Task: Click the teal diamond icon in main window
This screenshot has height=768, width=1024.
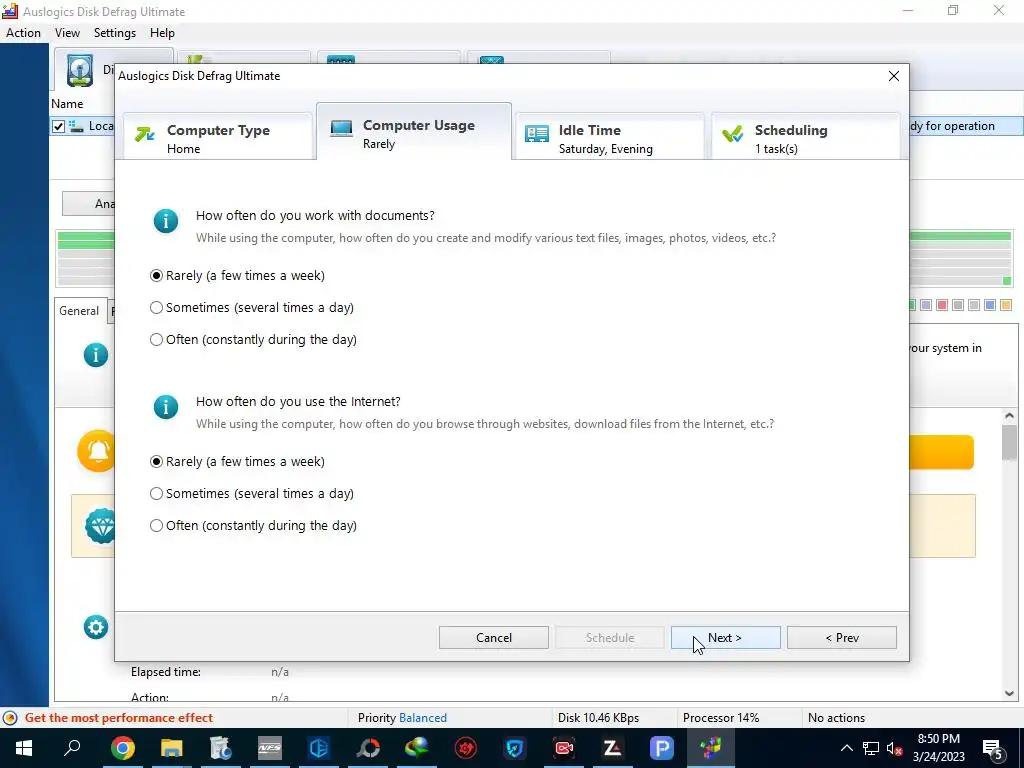Action: (101, 526)
